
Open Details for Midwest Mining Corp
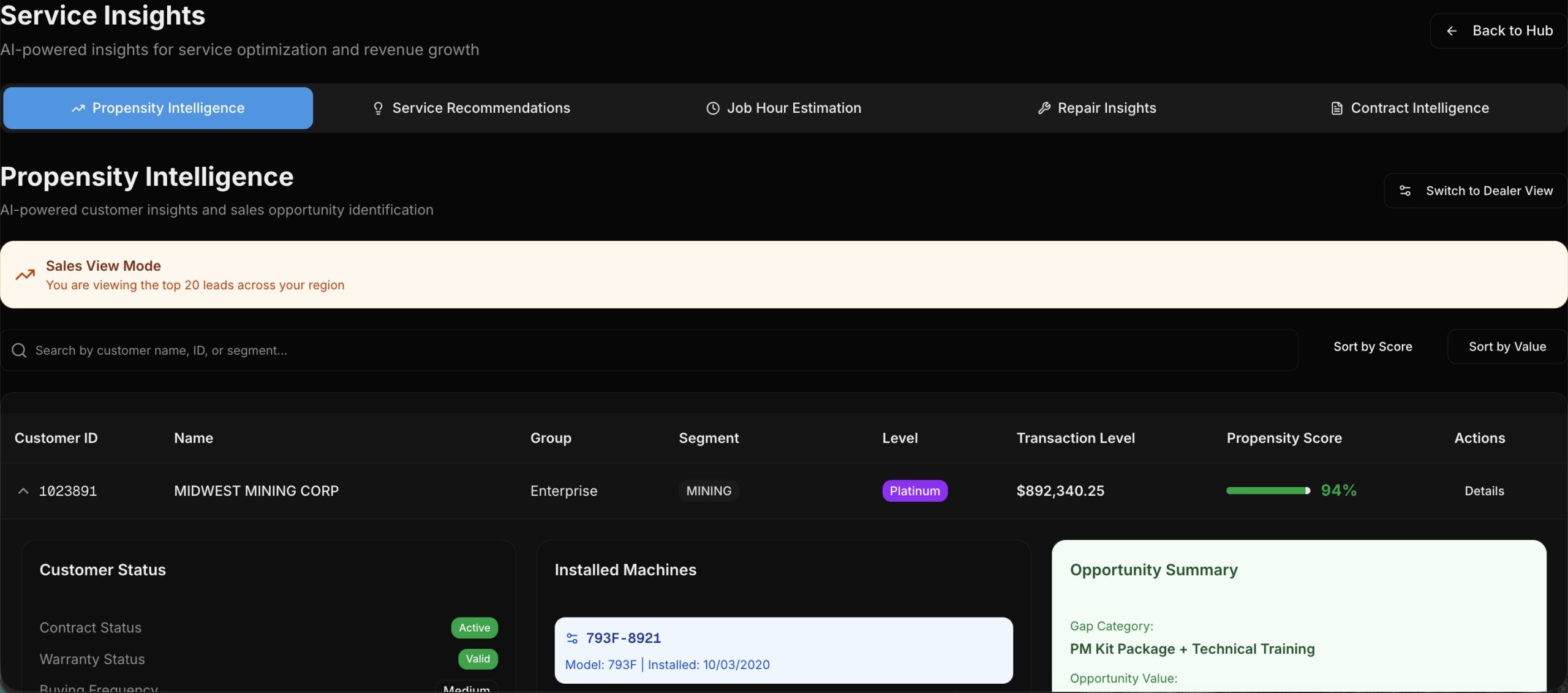coord(1484,491)
